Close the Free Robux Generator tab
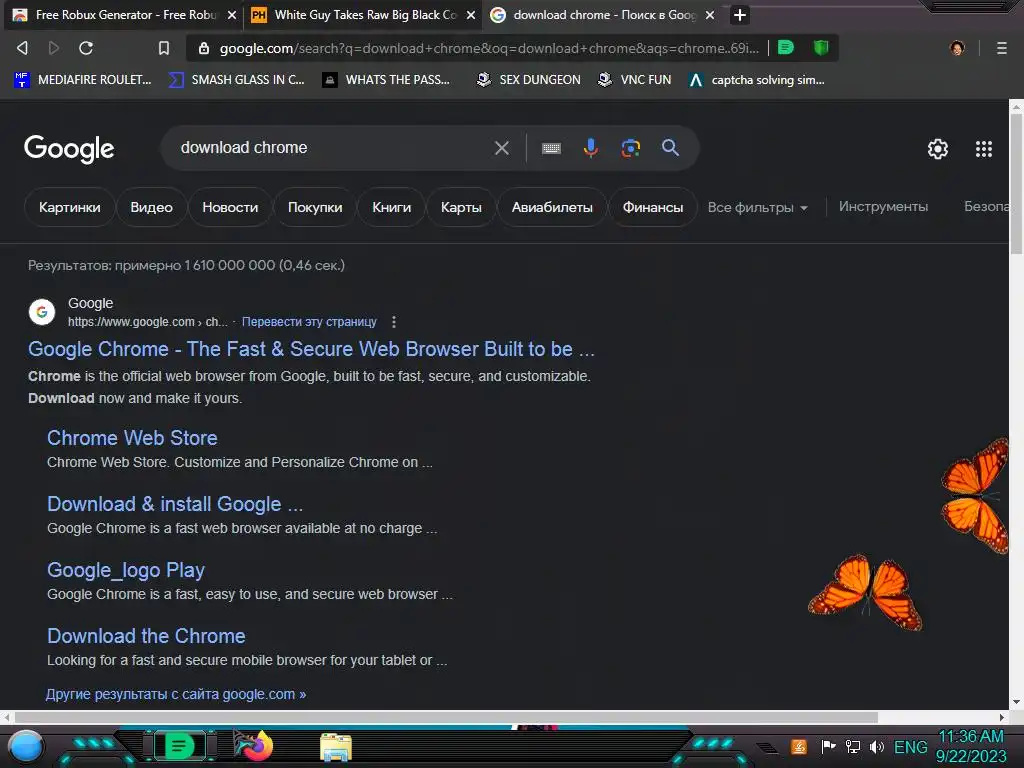Screen dimensions: 1024x768 [231, 15]
